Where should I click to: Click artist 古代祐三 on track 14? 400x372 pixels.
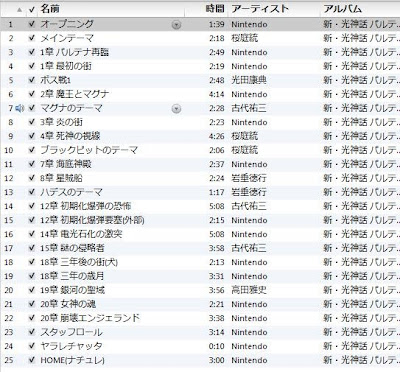click(x=249, y=206)
